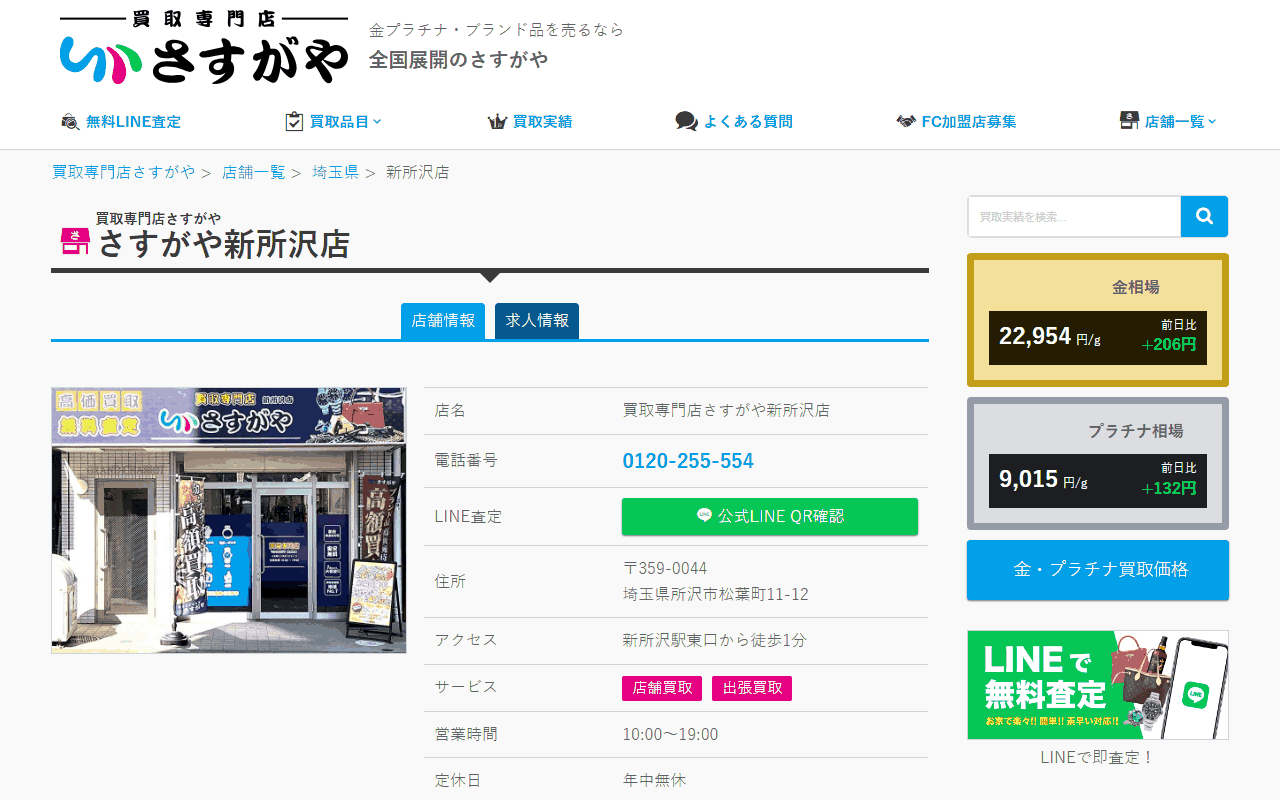Go to 店舗一覧 breadcrumb link
Viewport: 1280px width, 800px height.
(x=254, y=172)
